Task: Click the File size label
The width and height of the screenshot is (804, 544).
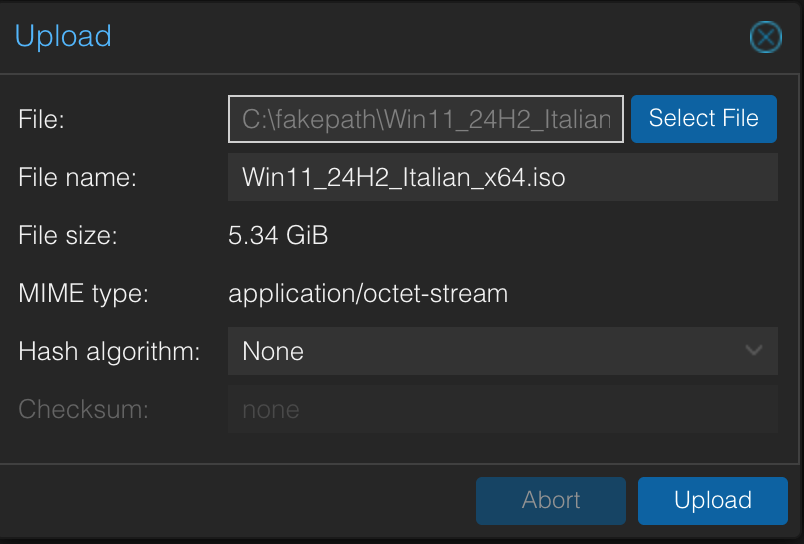Action: tap(68, 235)
